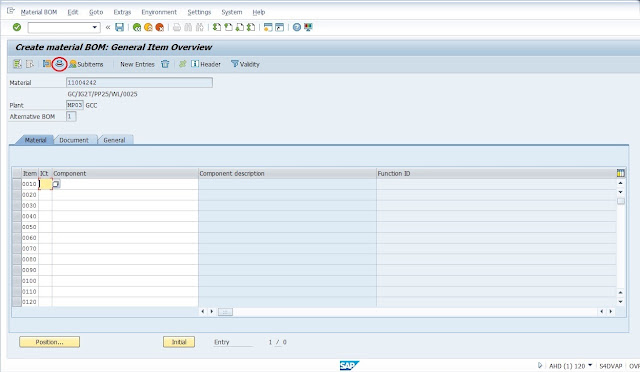
Task: Delete item with the trash can icon
Action: coord(165,64)
